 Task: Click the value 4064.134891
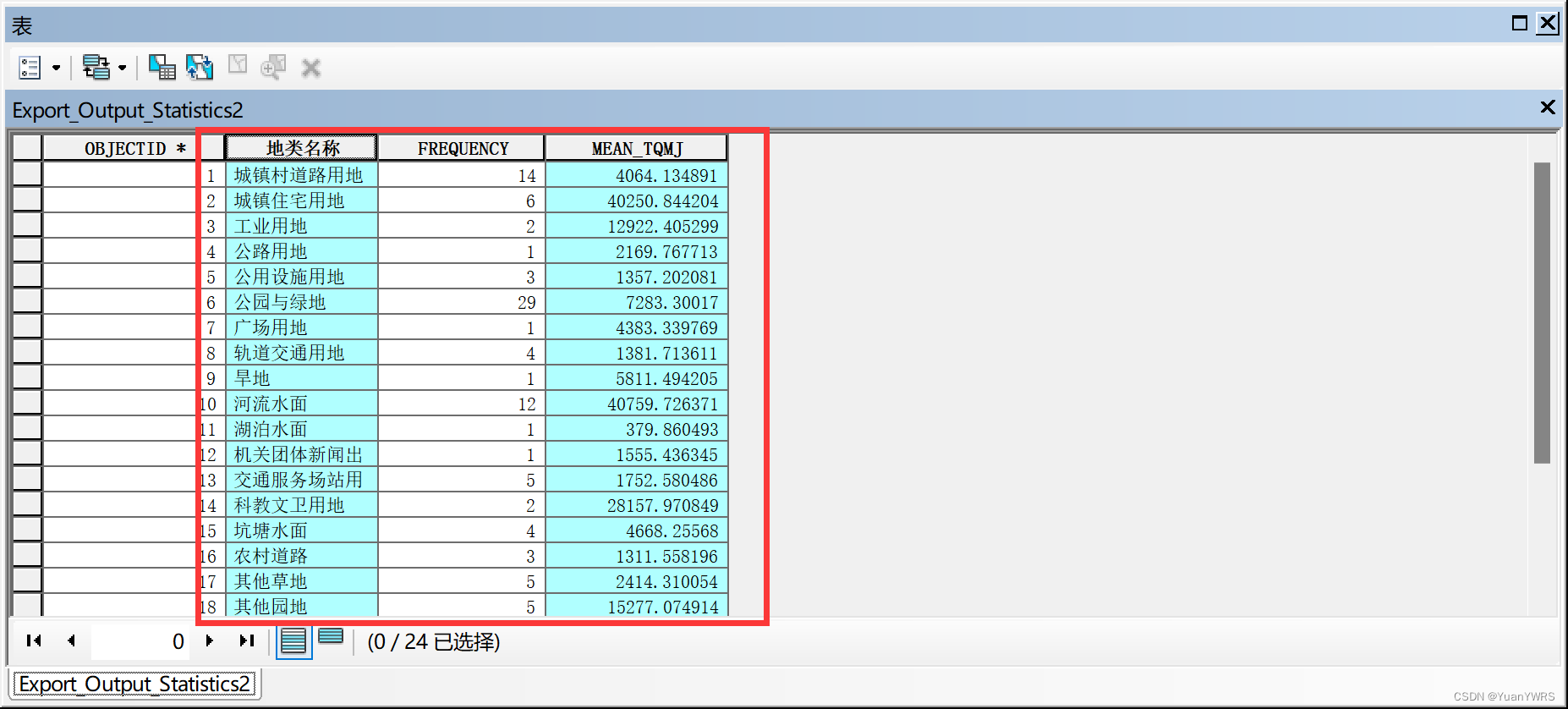[x=666, y=176]
